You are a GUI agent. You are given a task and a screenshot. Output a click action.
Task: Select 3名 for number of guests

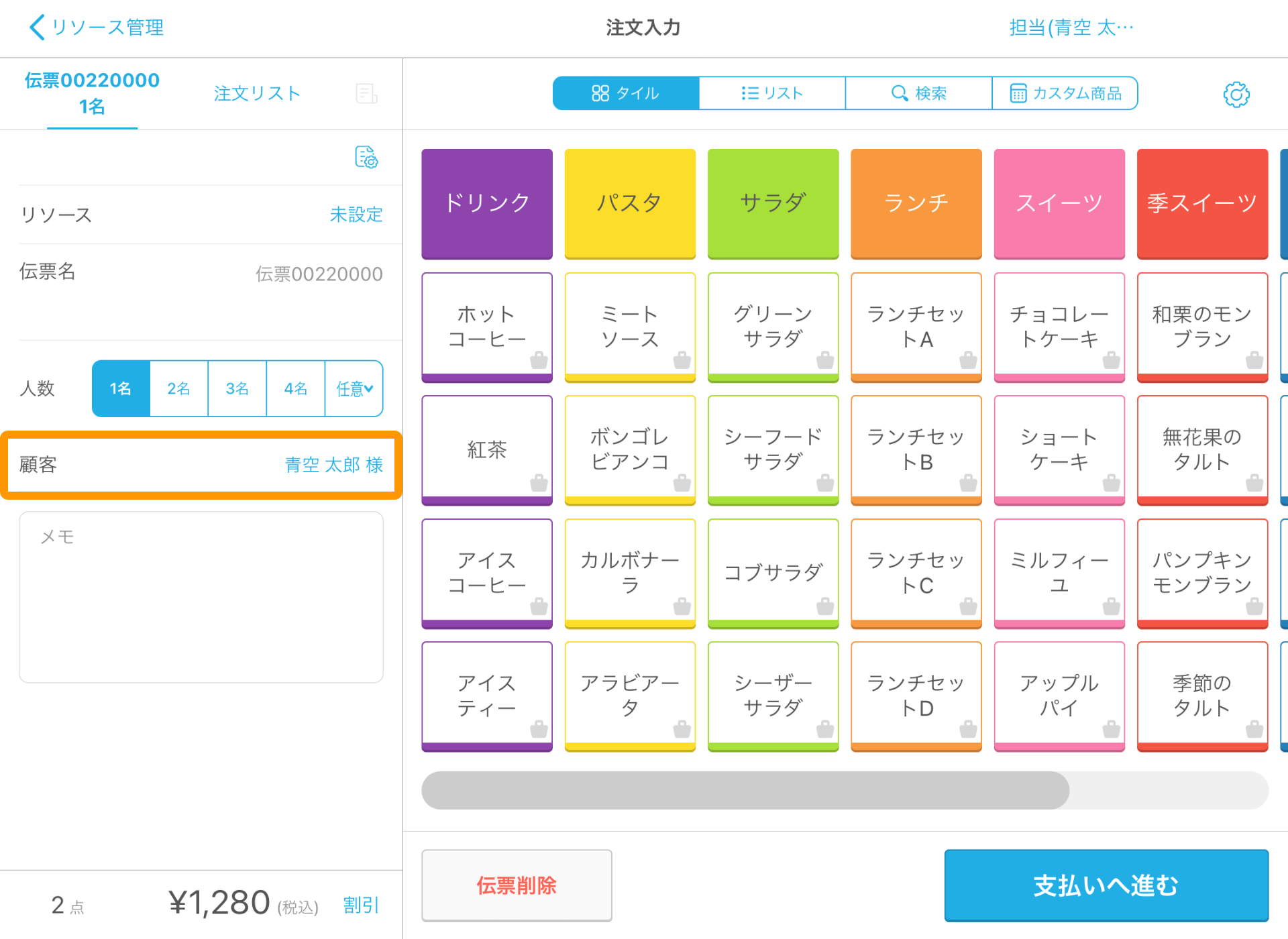(x=237, y=388)
